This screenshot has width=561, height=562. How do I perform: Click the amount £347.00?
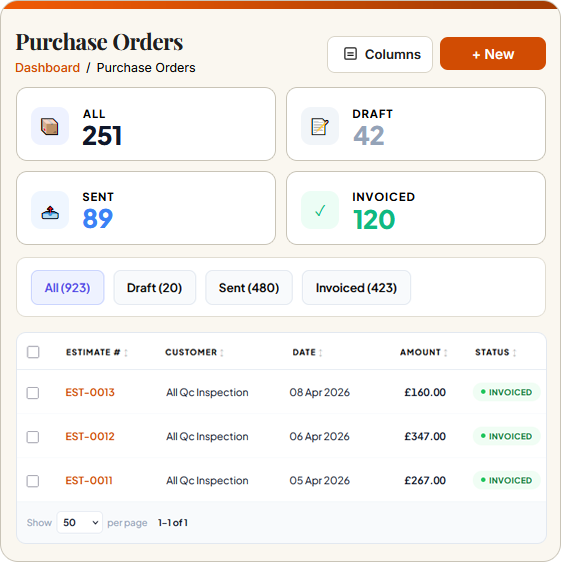[425, 437]
